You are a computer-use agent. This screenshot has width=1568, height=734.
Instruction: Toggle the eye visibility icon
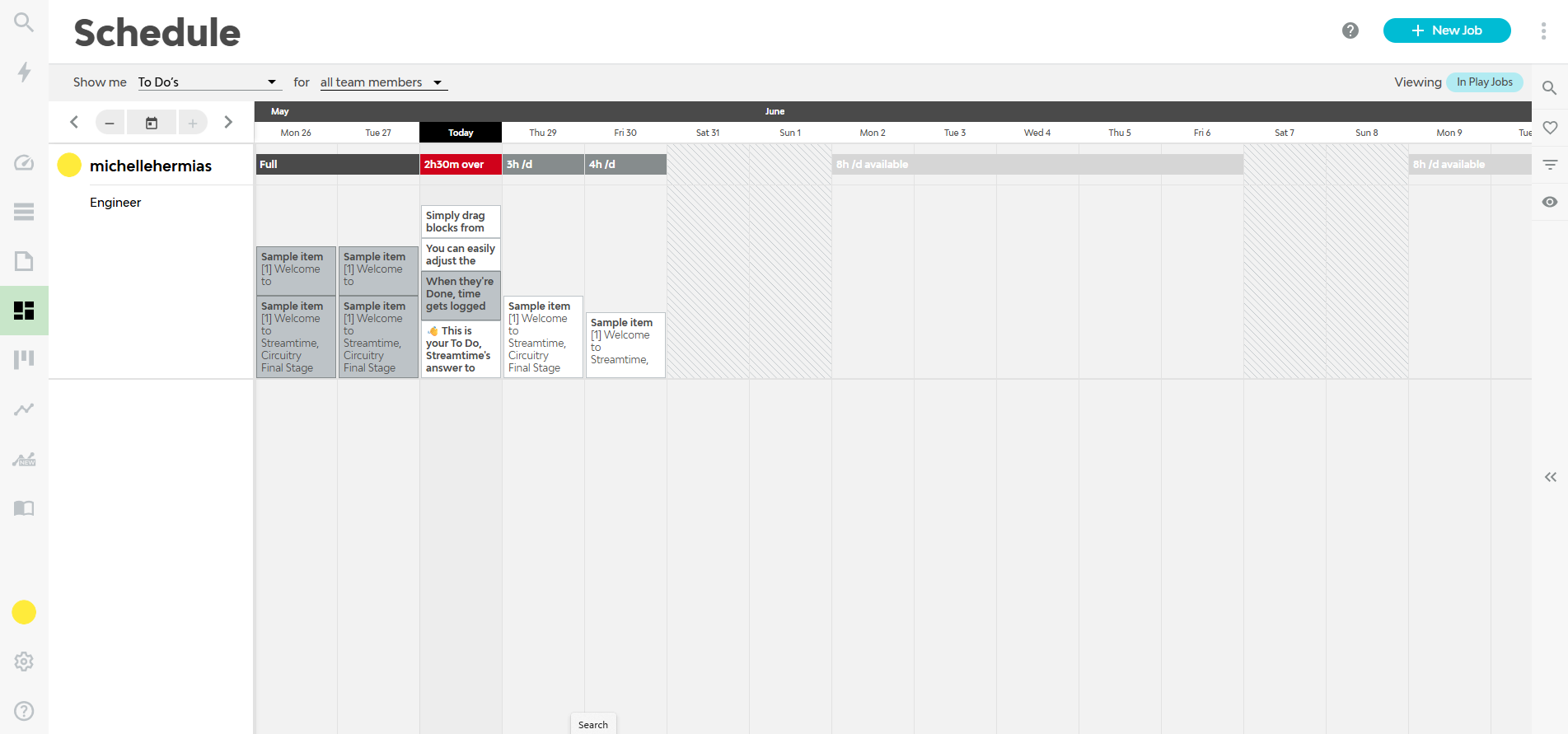(1550, 202)
